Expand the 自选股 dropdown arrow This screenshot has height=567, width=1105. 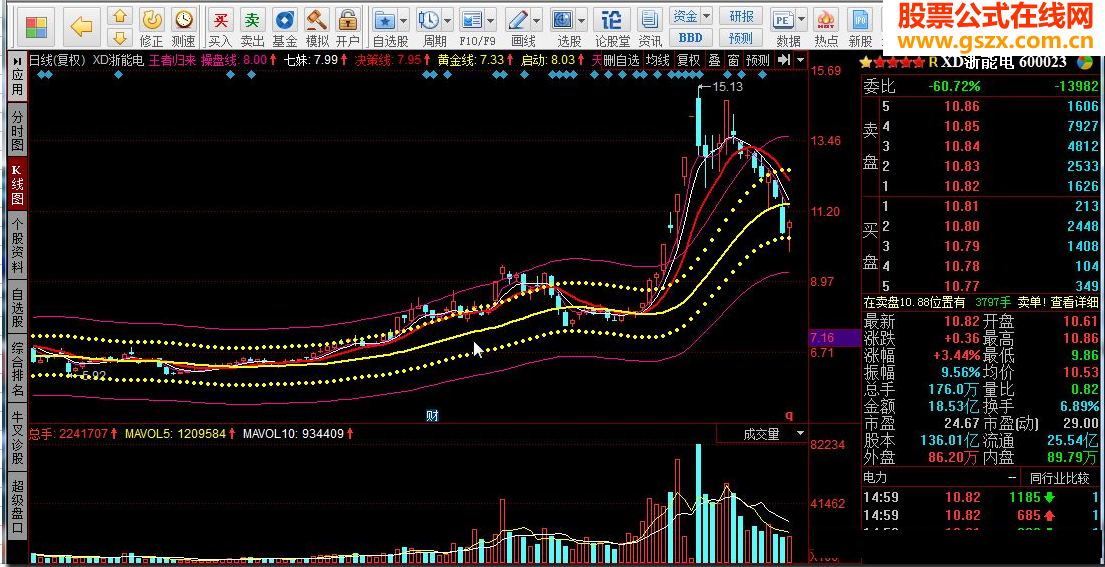[403, 20]
